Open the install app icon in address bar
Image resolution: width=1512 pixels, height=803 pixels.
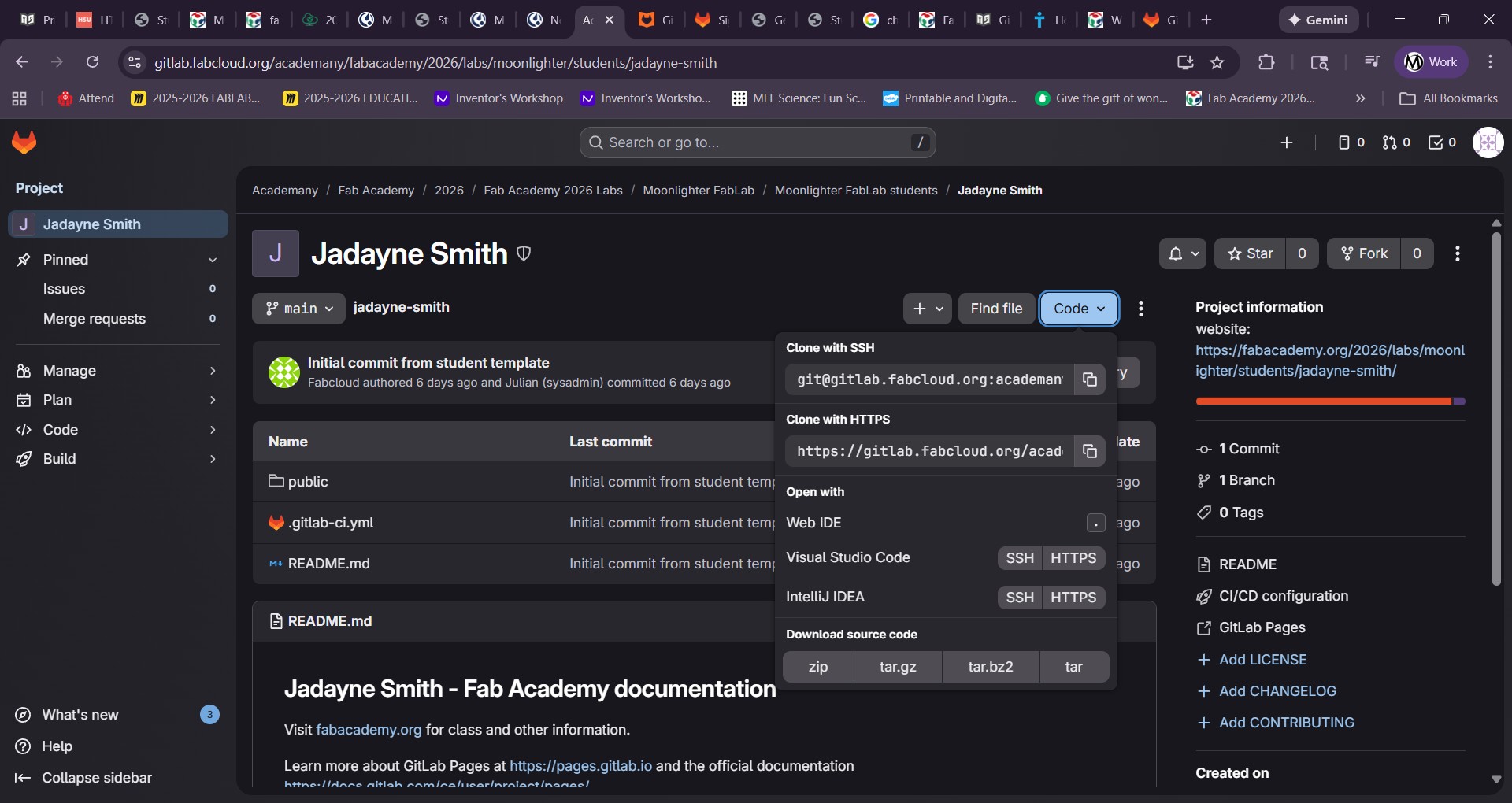coord(1185,62)
